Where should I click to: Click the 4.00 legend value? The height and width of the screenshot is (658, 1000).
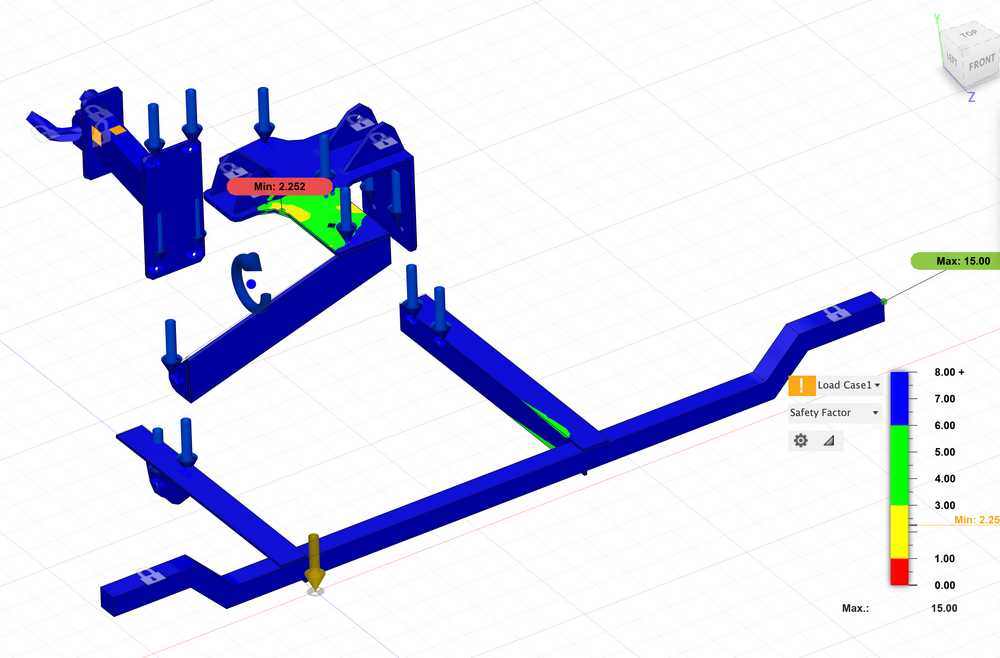tap(945, 479)
